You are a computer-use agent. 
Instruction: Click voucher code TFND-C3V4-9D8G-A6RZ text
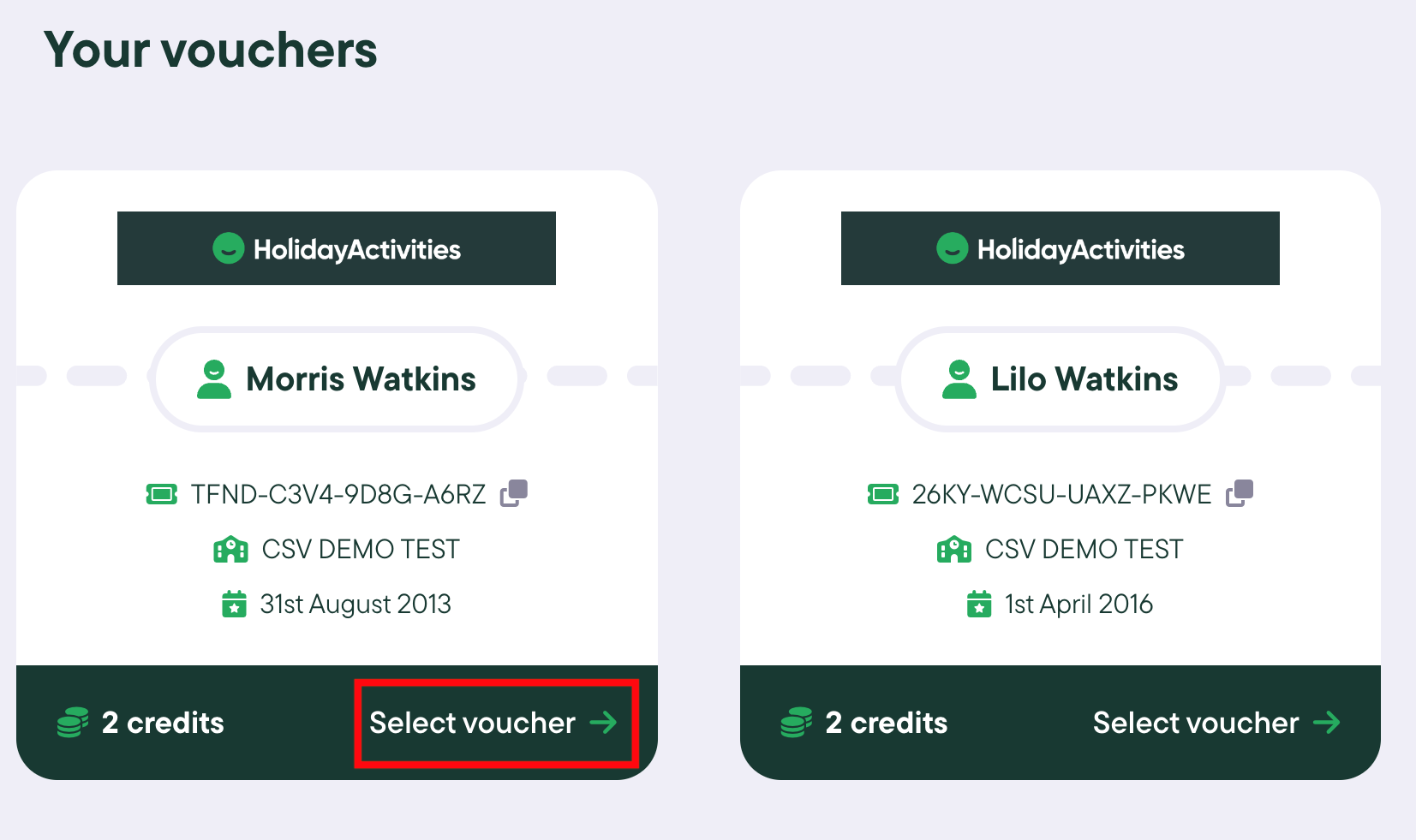pos(338,494)
